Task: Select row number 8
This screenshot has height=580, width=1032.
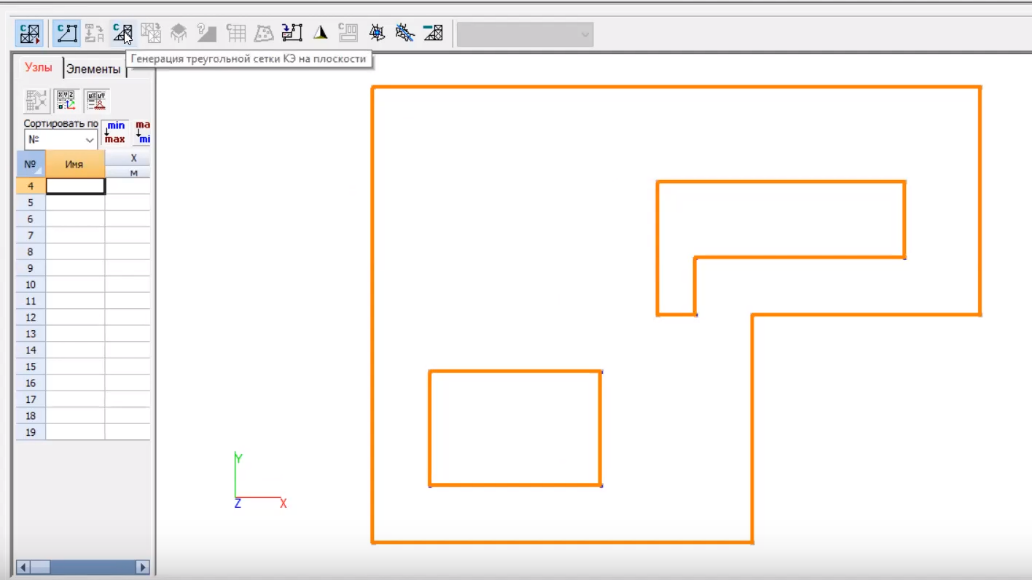Action: click(30, 252)
